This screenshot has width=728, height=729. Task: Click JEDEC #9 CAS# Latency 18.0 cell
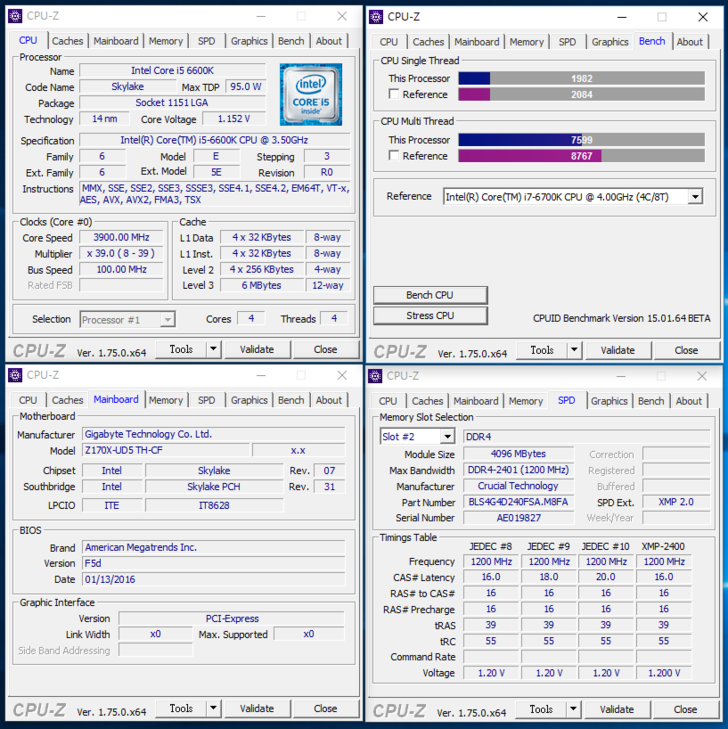[549, 577]
